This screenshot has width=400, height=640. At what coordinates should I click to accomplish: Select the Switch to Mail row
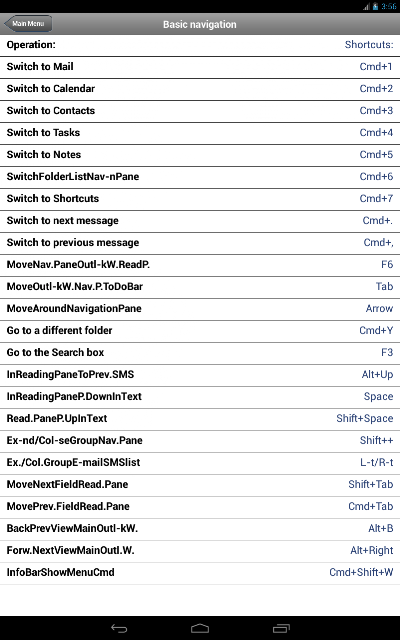pos(200,67)
